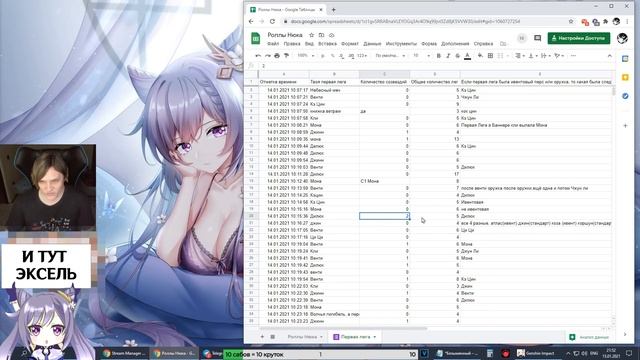Click the green Настройки Доступа button
Viewport: 640px width, 360px height.
(x=579, y=38)
